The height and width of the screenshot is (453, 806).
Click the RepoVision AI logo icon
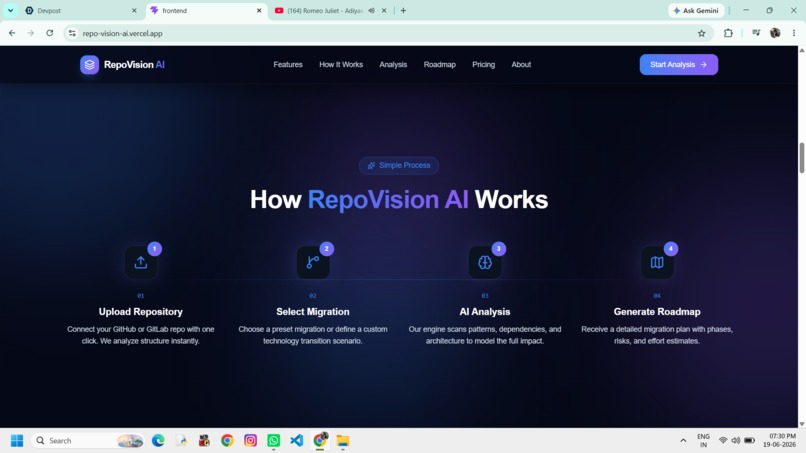[x=89, y=65]
